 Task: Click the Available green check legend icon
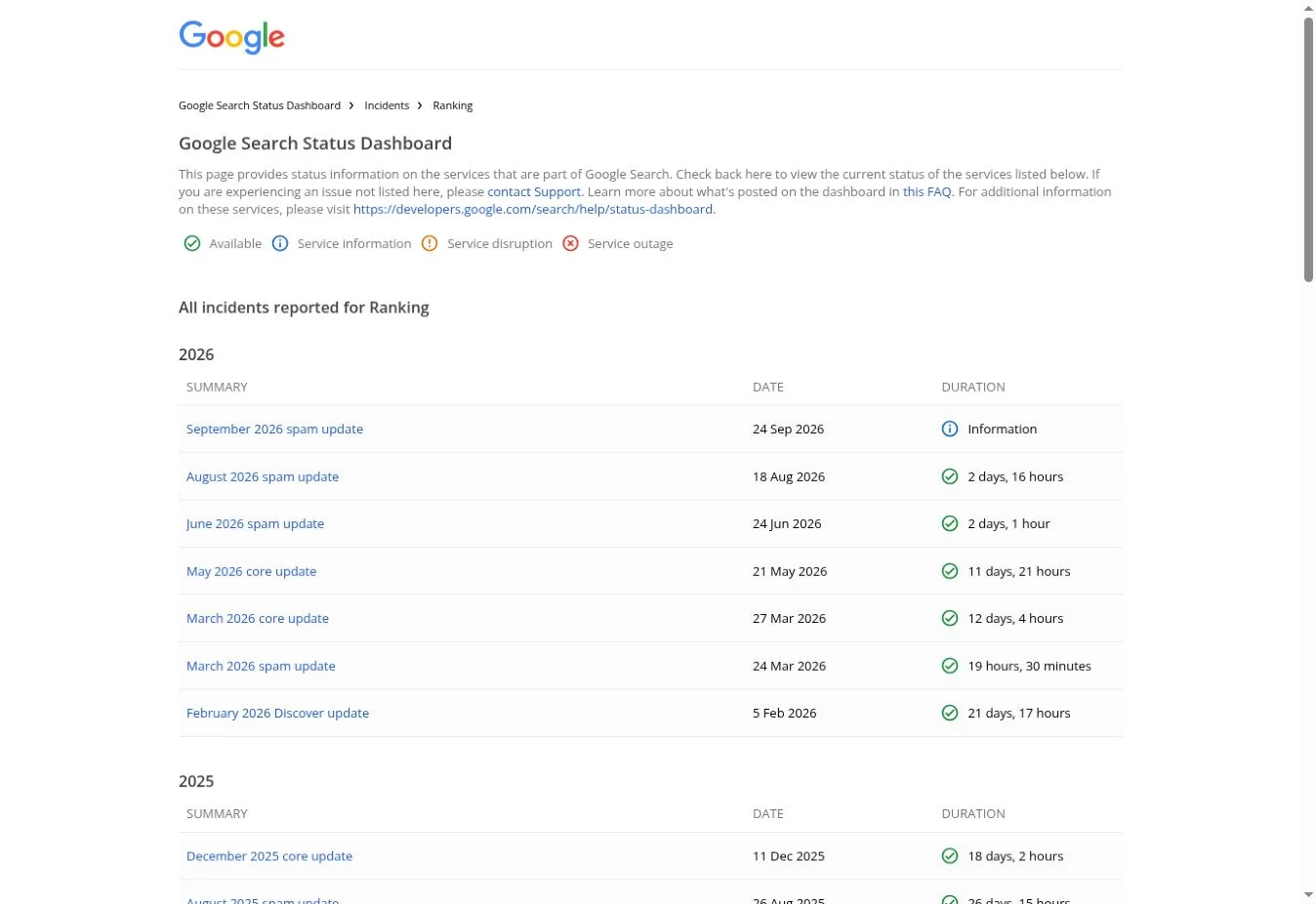[x=192, y=243]
